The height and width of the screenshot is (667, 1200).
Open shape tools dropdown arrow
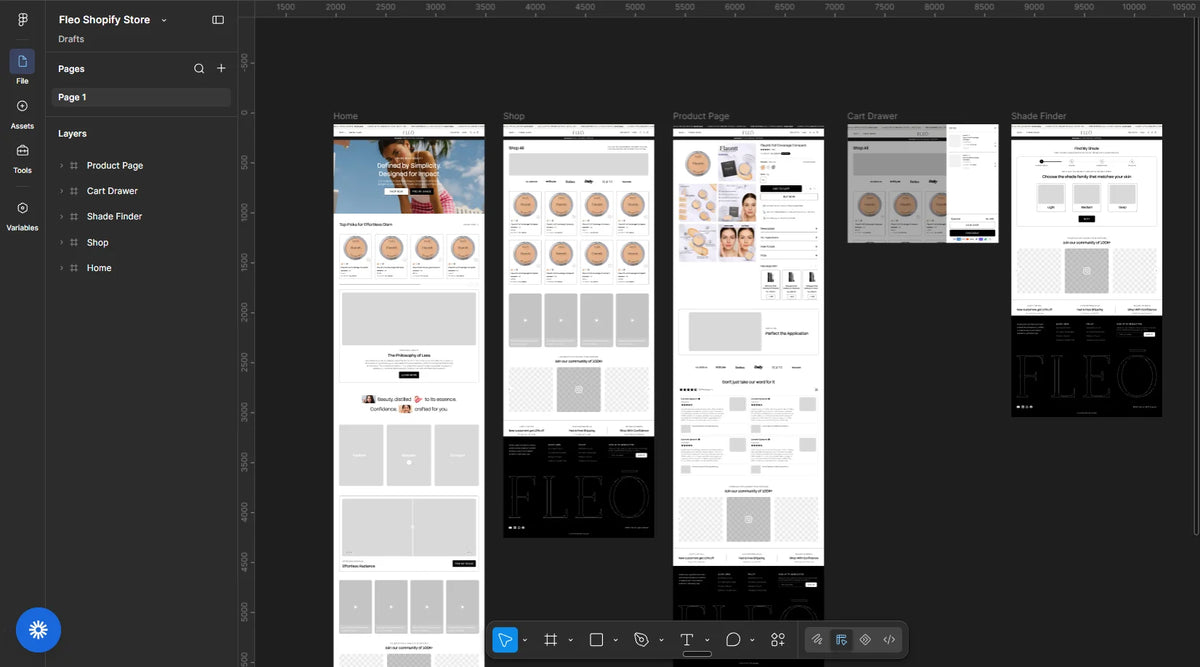click(x=615, y=641)
